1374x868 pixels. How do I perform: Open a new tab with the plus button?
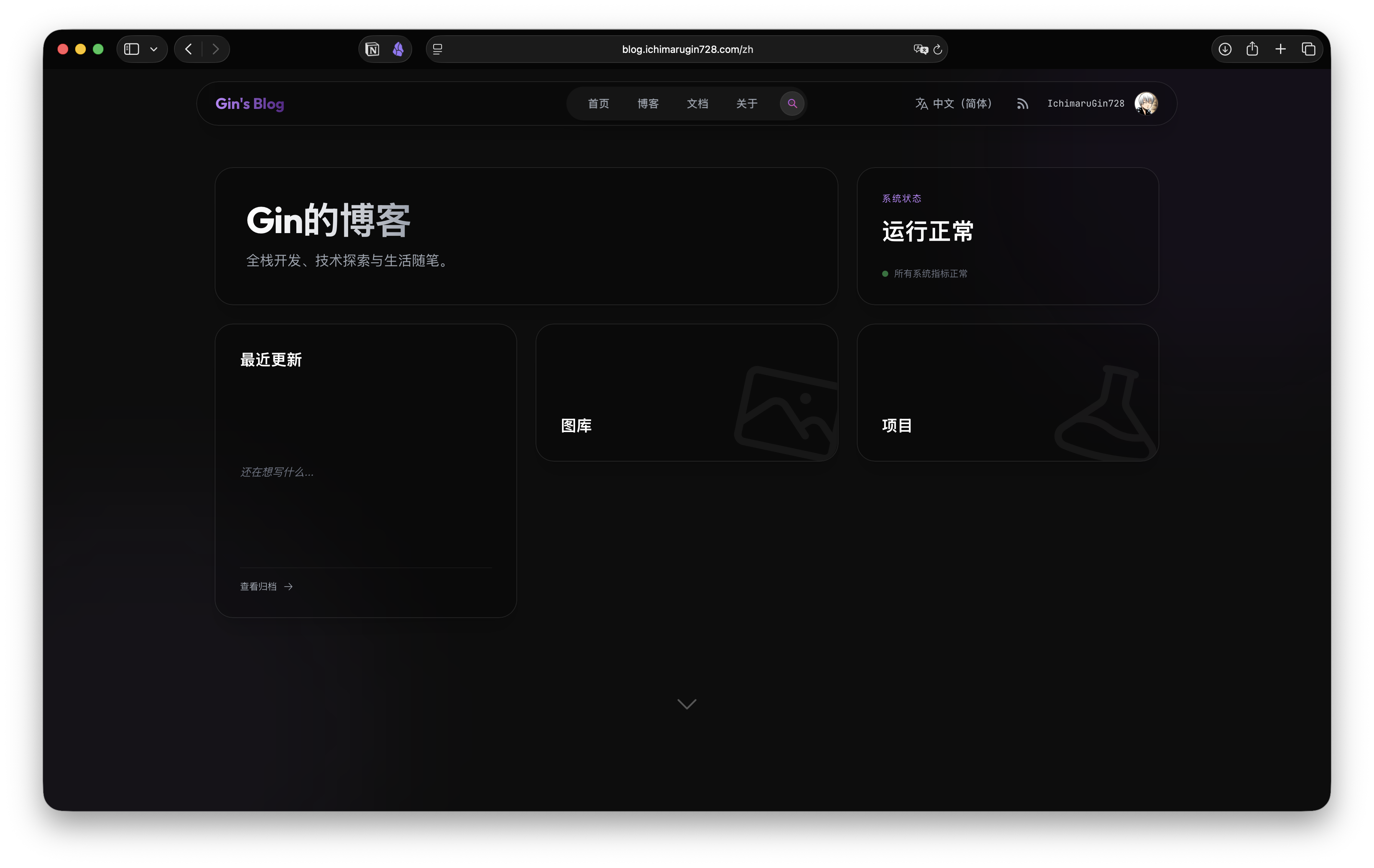(1280, 49)
